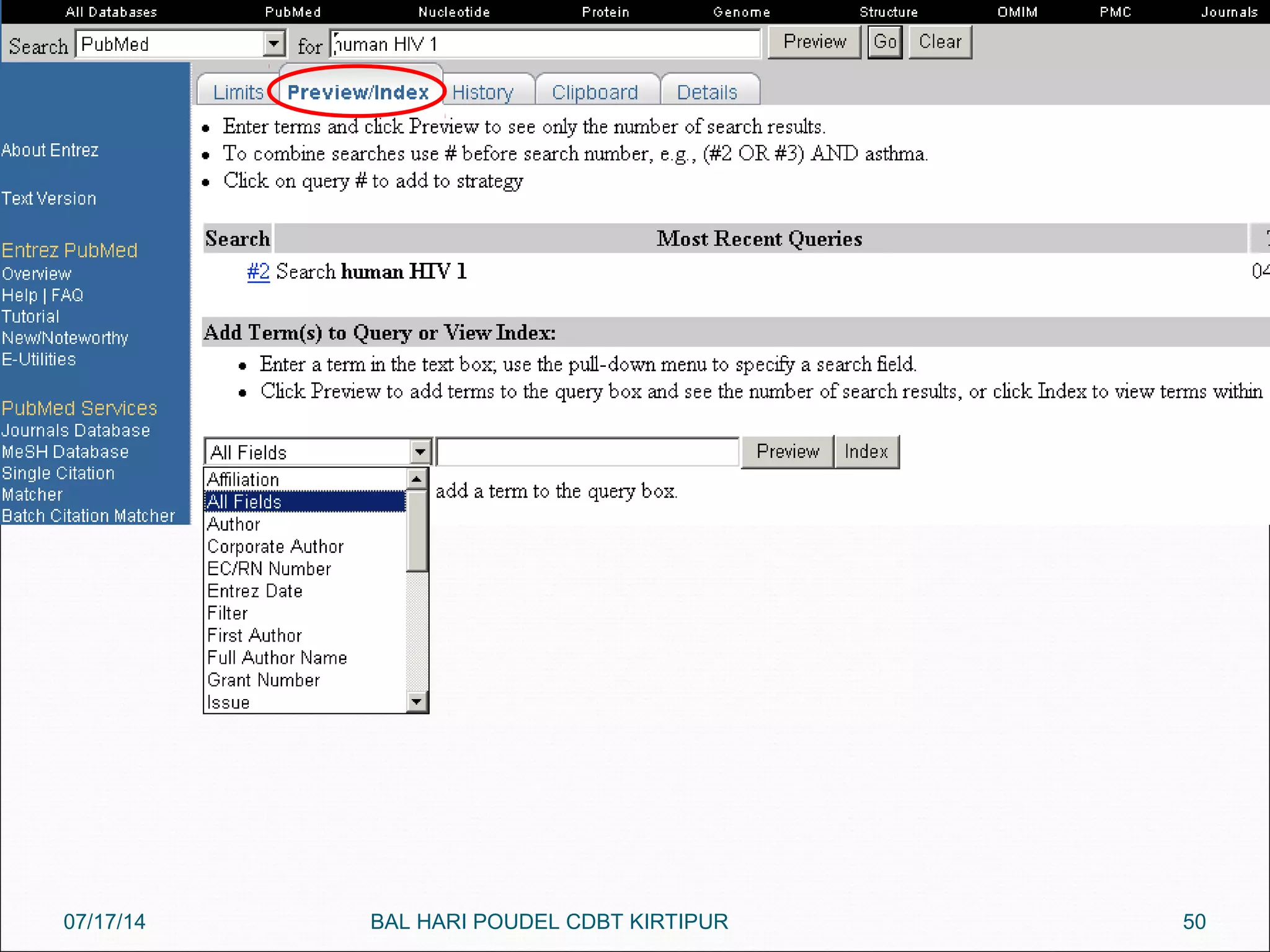The image size is (1270, 952).
Task: Click the top Preview button beside search box
Action: point(814,42)
